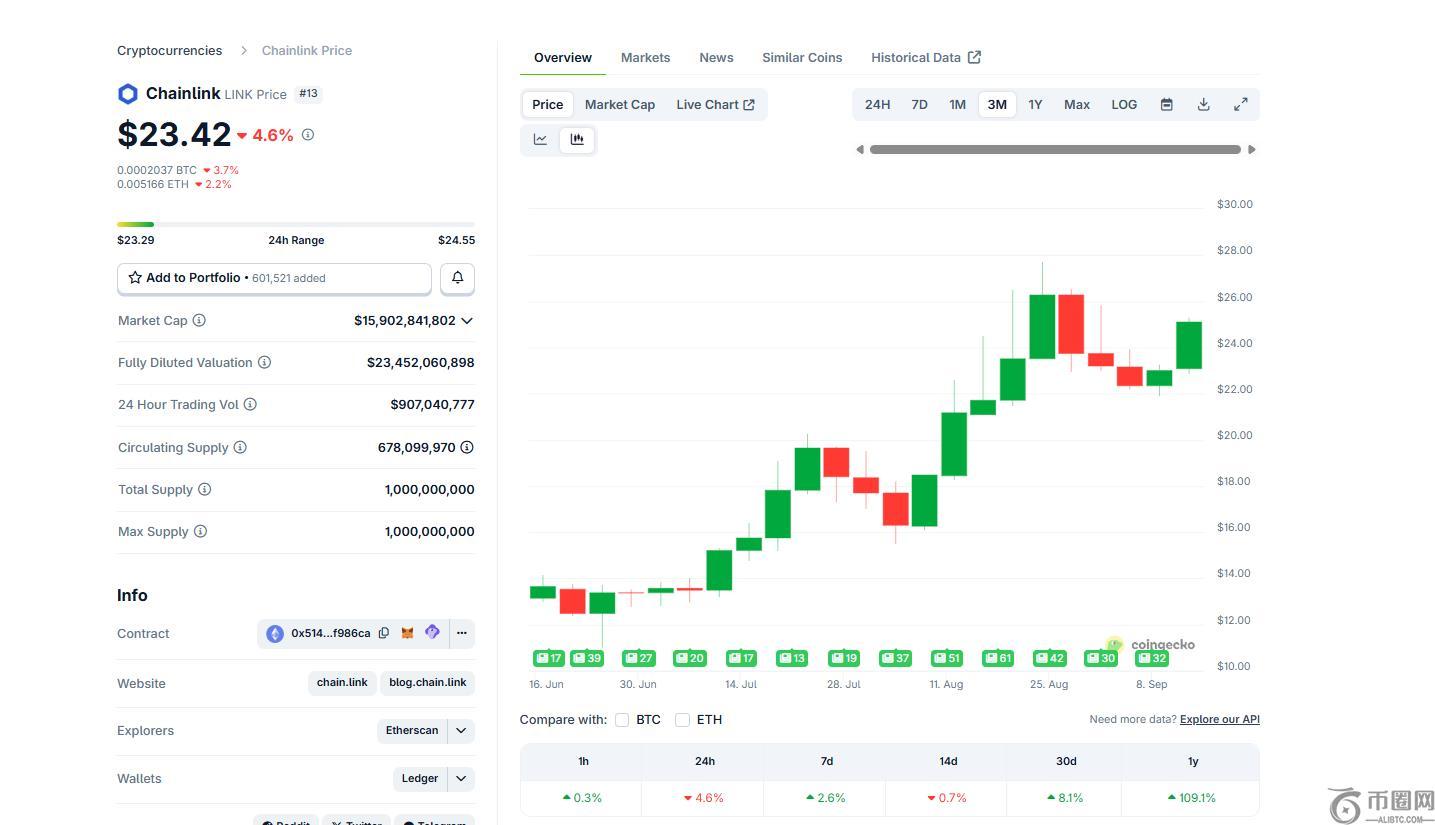The image size is (1435, 825).
Task: Open the calendar date range picker
Action: pos(1166,105)
